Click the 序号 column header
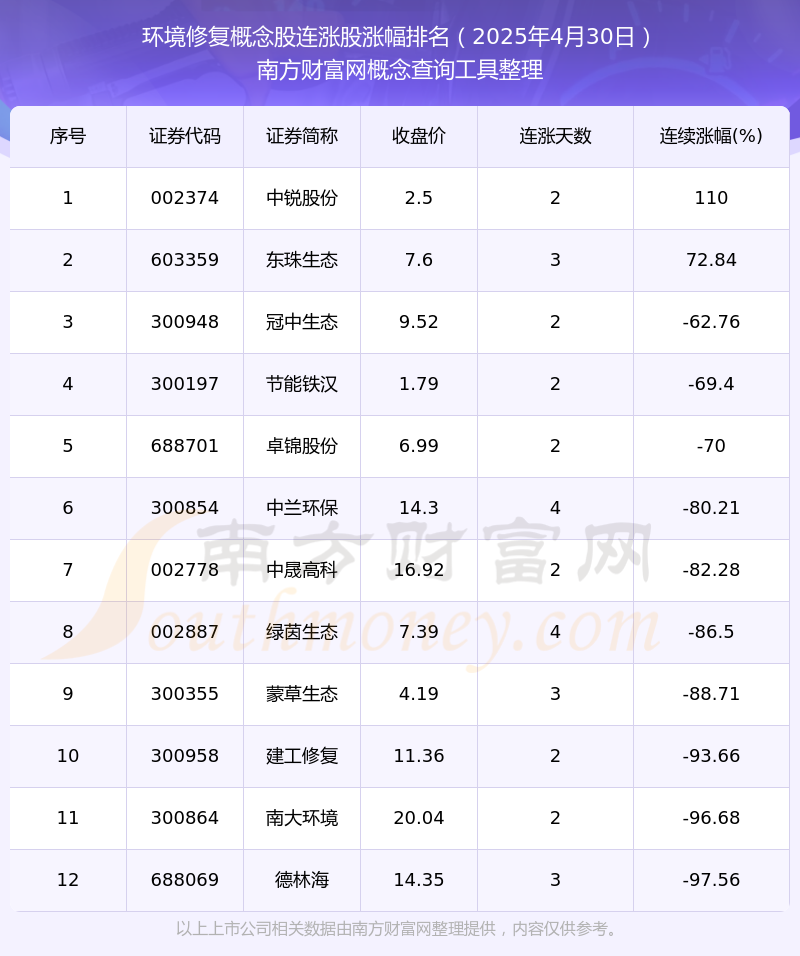The width and height of the screenshot is (800, 956). [x=68, y=136]
